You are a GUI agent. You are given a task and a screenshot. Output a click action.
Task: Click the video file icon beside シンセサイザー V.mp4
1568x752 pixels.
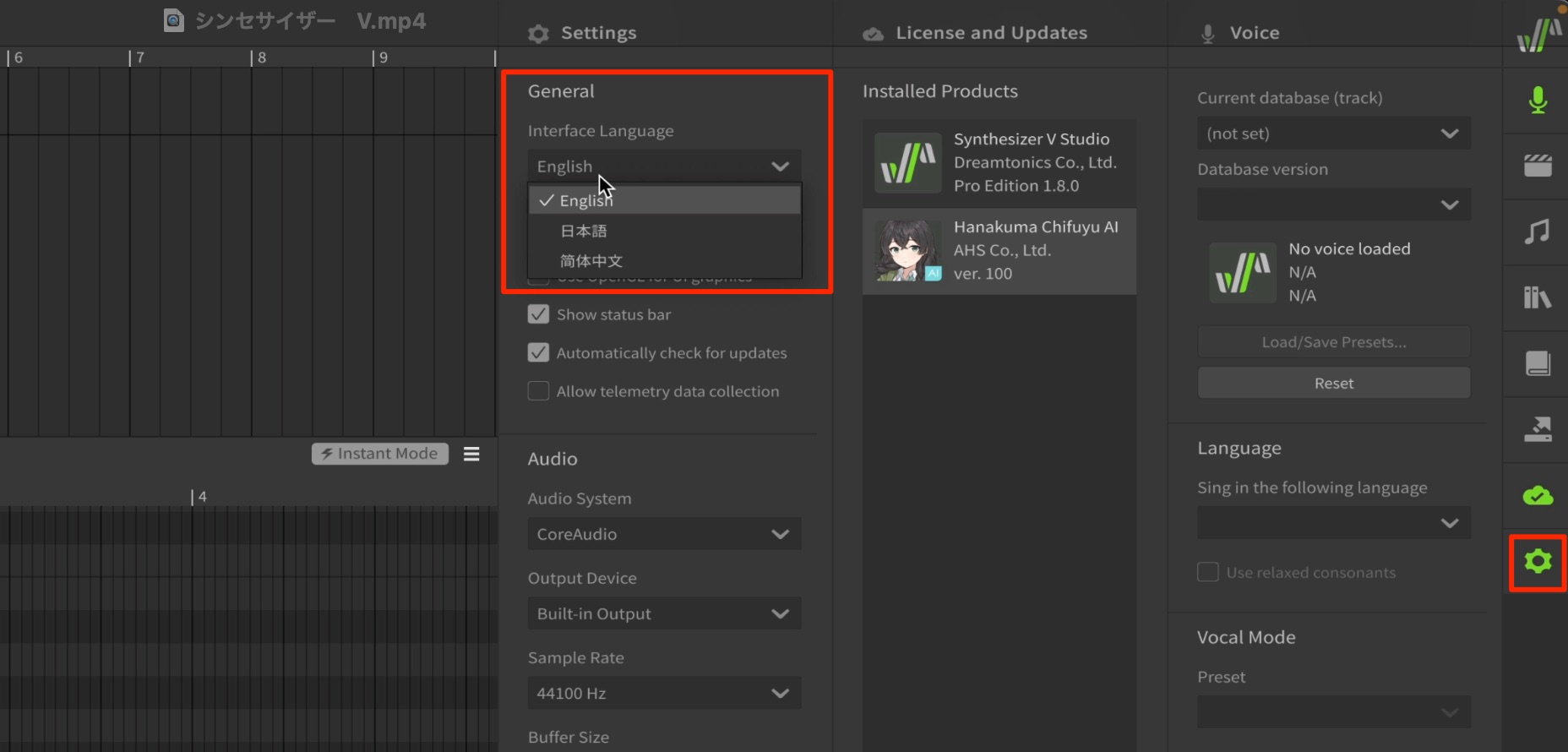[173, 20]
